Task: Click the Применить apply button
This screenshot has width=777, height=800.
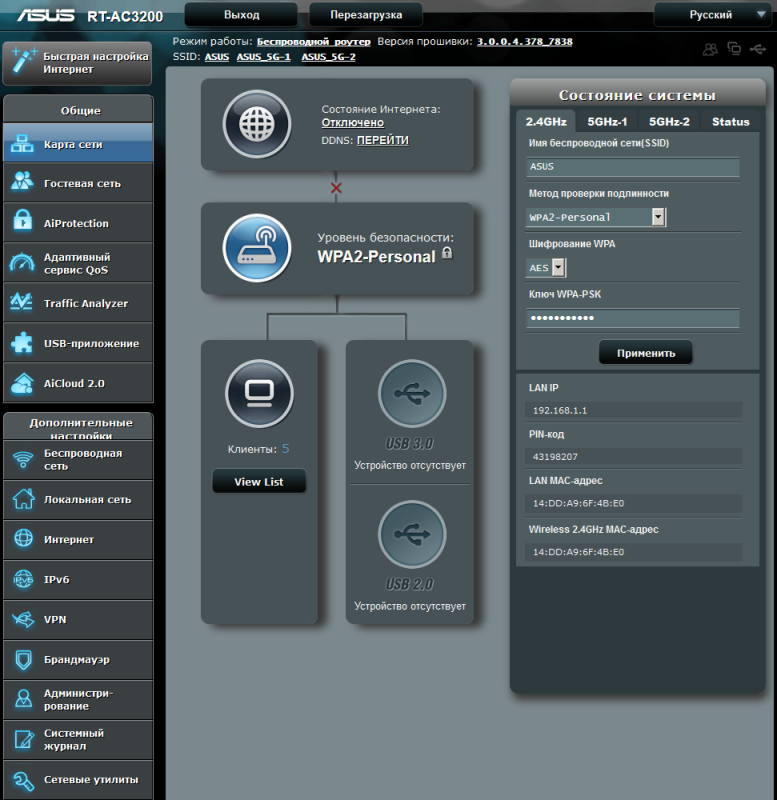Action: [x=646, y=353]
